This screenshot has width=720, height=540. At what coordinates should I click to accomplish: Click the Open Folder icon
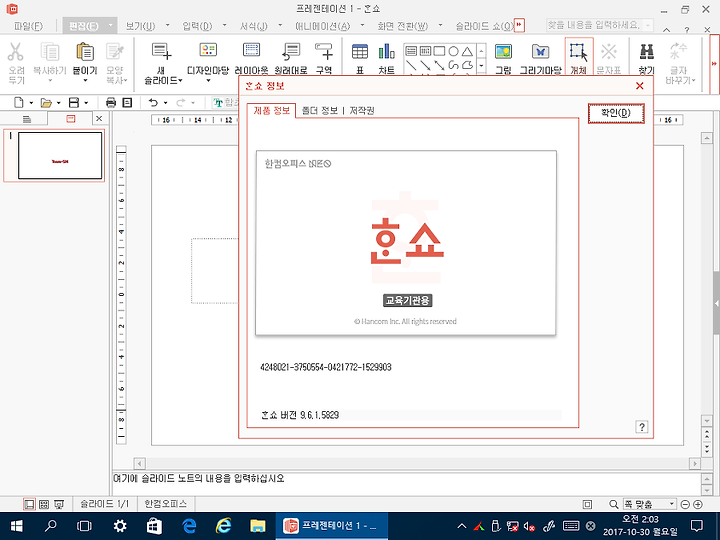[x=46, y=102]
